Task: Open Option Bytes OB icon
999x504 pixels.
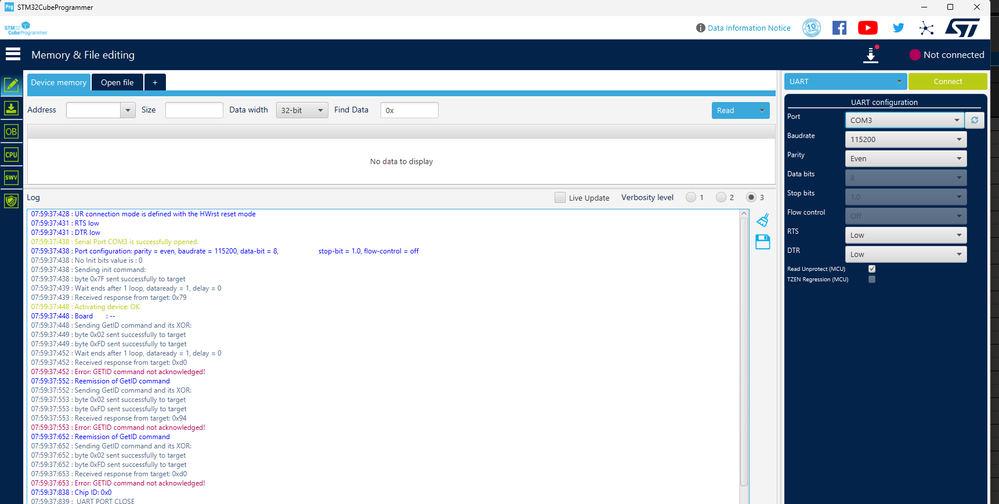Action: click(x=11, y=131)
